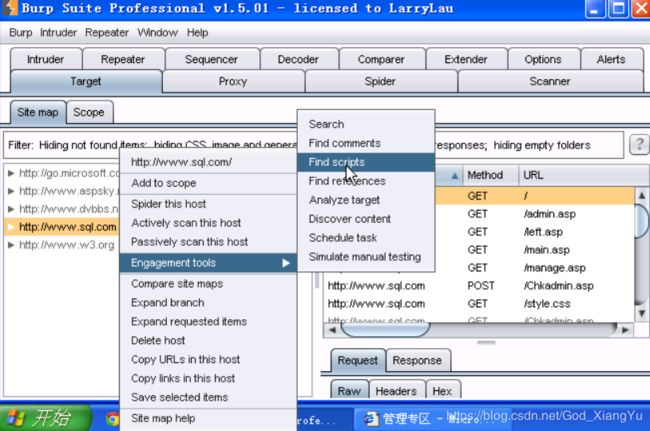Open the Help menu
This screenshot has height=431, width=650.
pyautogui.click(x=197, y=32)
